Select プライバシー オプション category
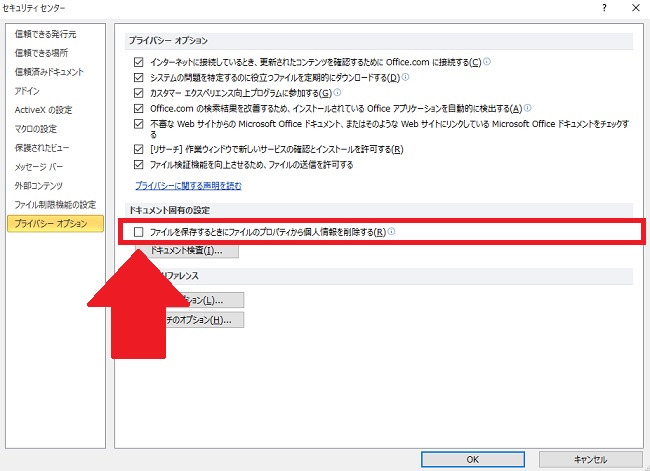Screen dimensions: 650x471 (x=56, y=223)
